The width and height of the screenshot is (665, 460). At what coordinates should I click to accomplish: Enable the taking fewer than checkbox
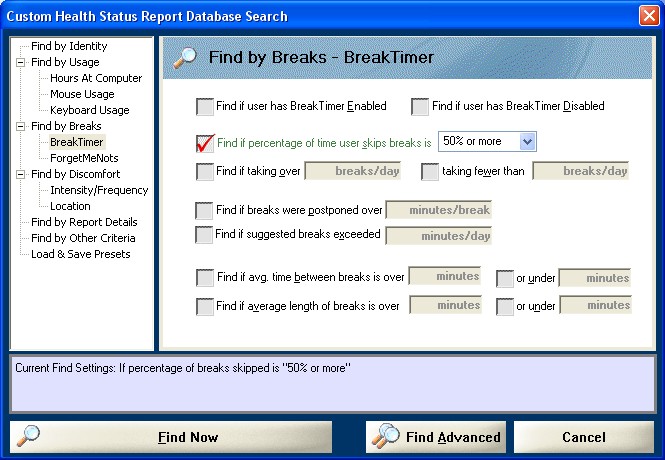click(430, 172)
